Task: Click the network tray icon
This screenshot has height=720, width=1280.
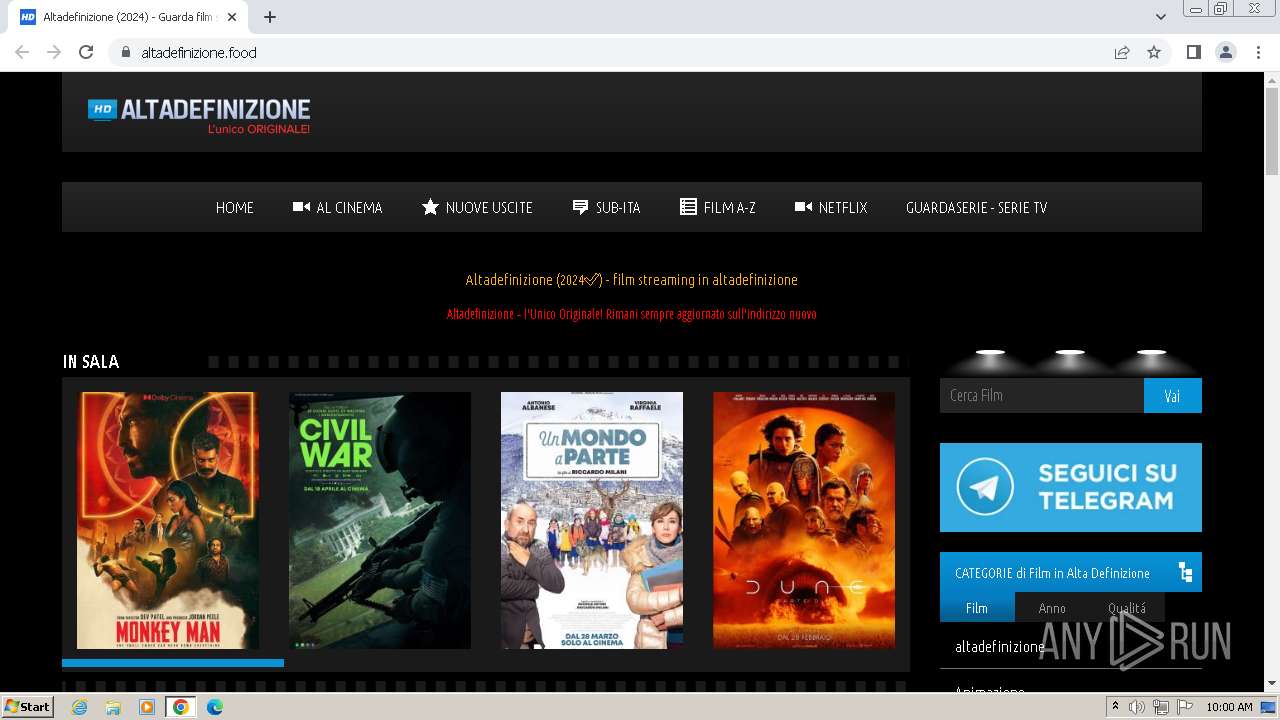Action: [x=1161, y=707]
